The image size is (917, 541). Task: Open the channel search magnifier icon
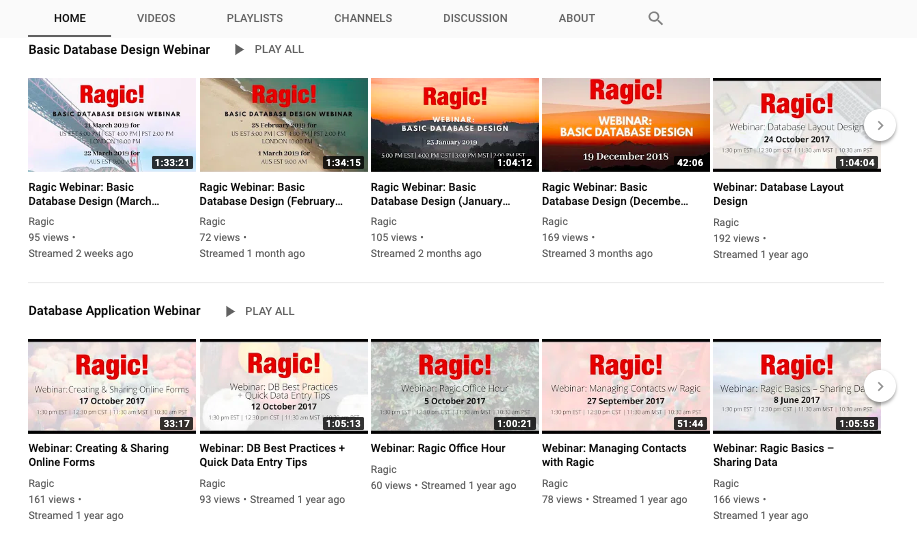pos(655,18)
